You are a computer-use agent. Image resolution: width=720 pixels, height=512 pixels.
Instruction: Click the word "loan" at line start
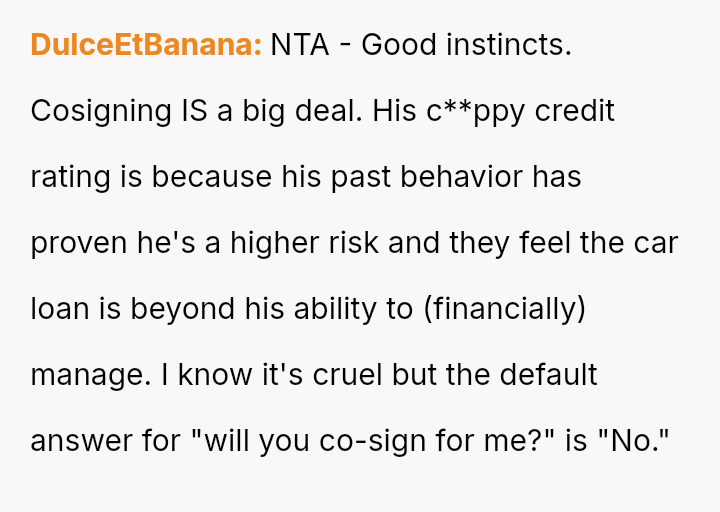[60, 308]
